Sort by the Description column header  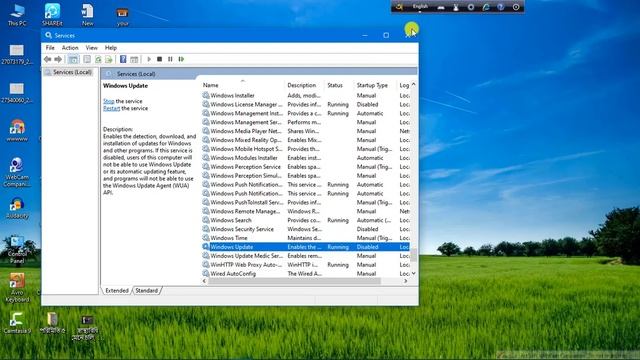pyautogui.click(x=302, y=85)
